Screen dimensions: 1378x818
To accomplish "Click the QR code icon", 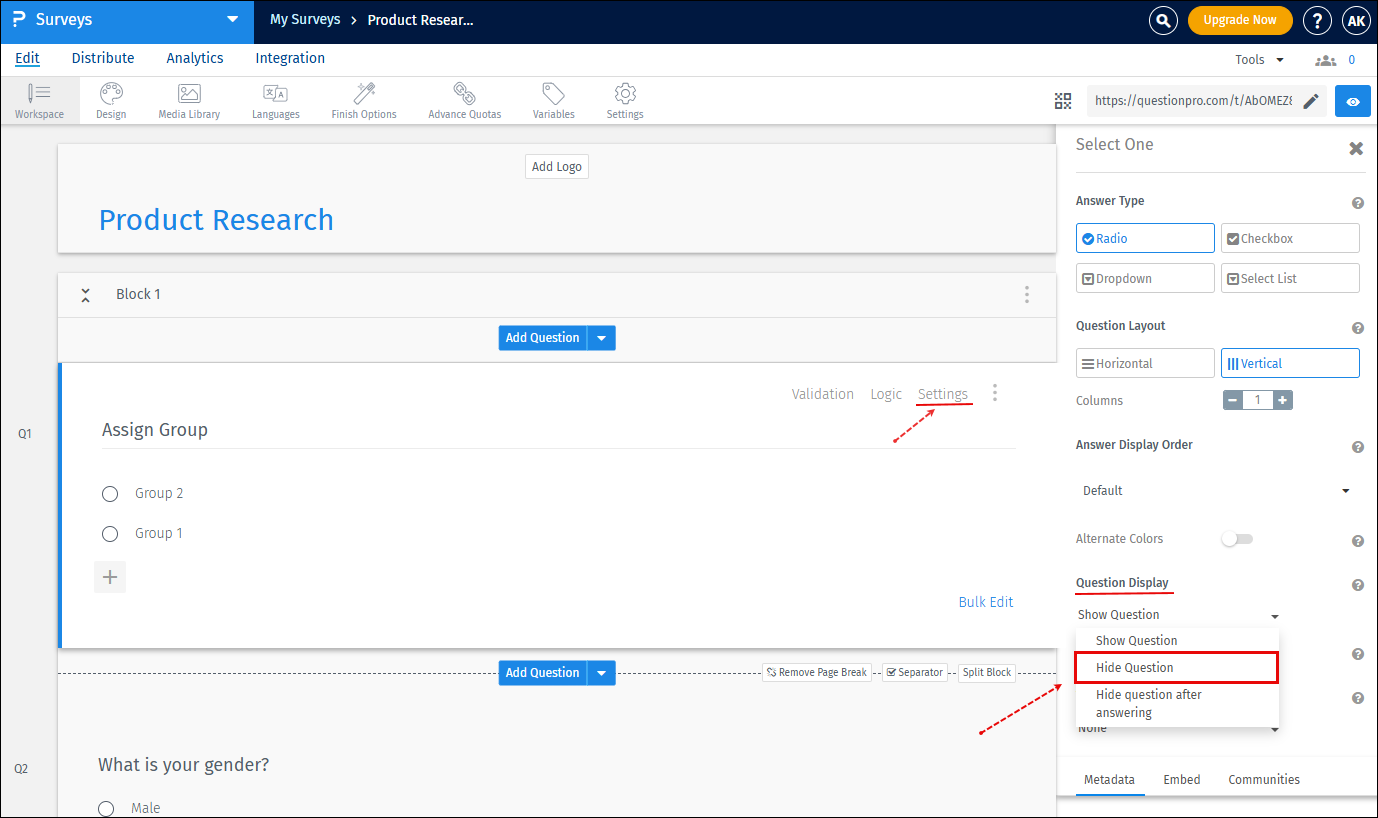I will coord(1062,101).
